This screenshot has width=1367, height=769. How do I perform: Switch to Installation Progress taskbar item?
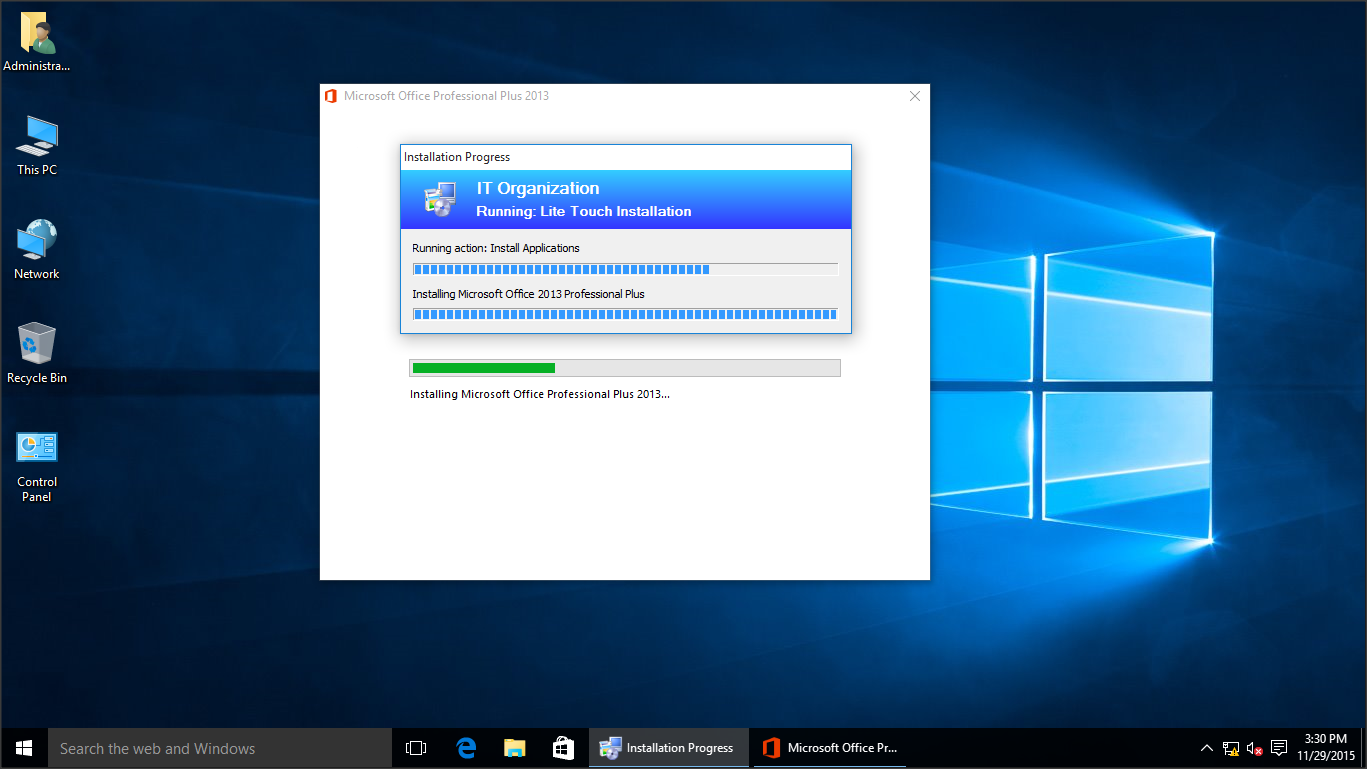pyautogui.click(x=668, y=748)
